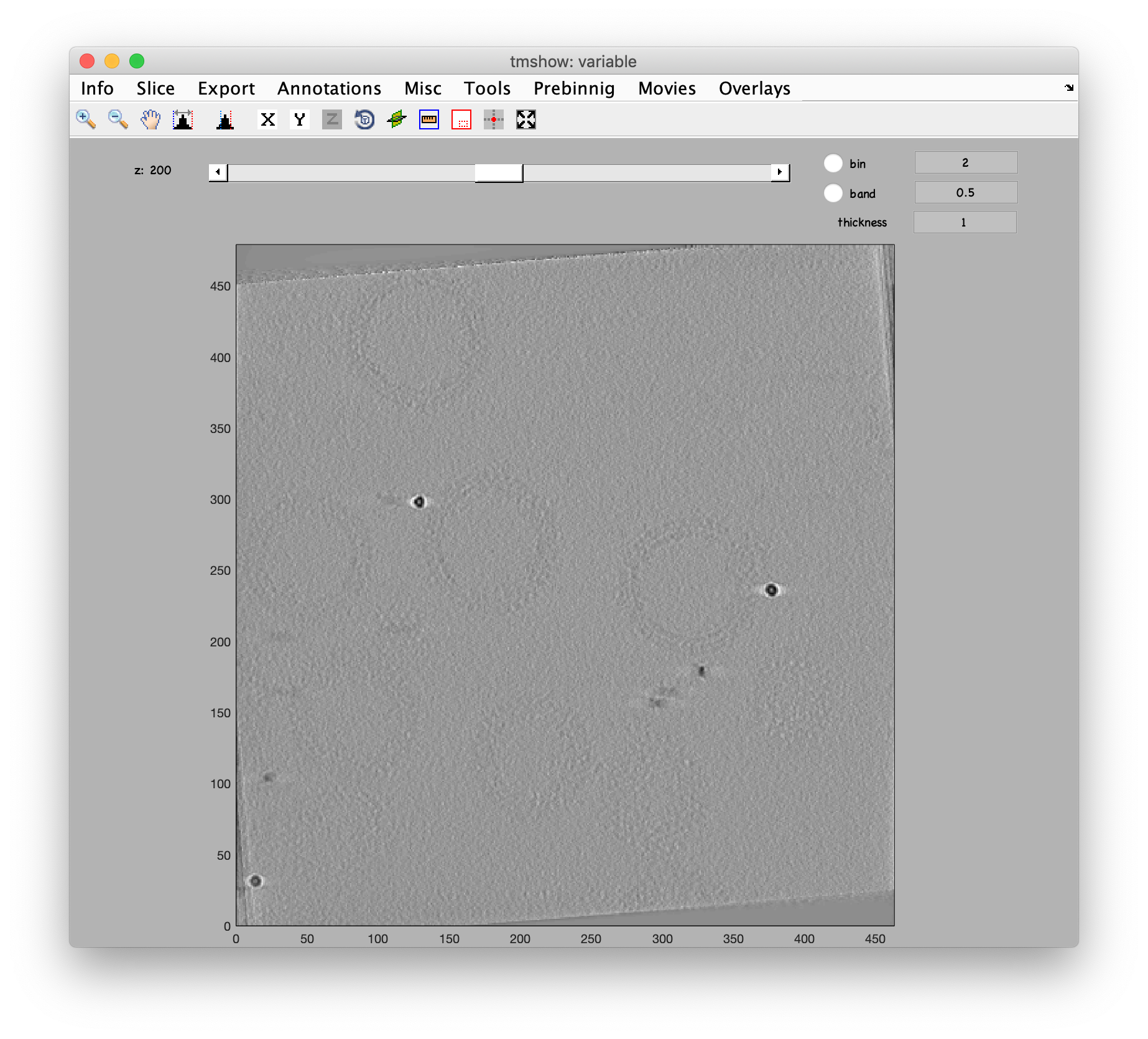Click the green flip plane toggle icon
The image size is (1148, 1039).
[396, 119]
